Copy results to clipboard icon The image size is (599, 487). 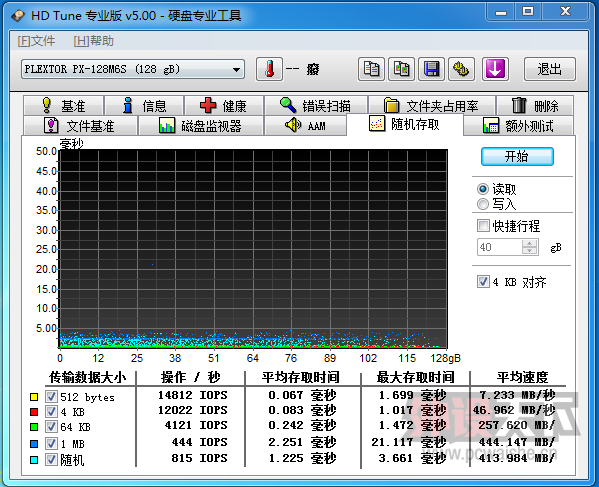coord(371,69)
